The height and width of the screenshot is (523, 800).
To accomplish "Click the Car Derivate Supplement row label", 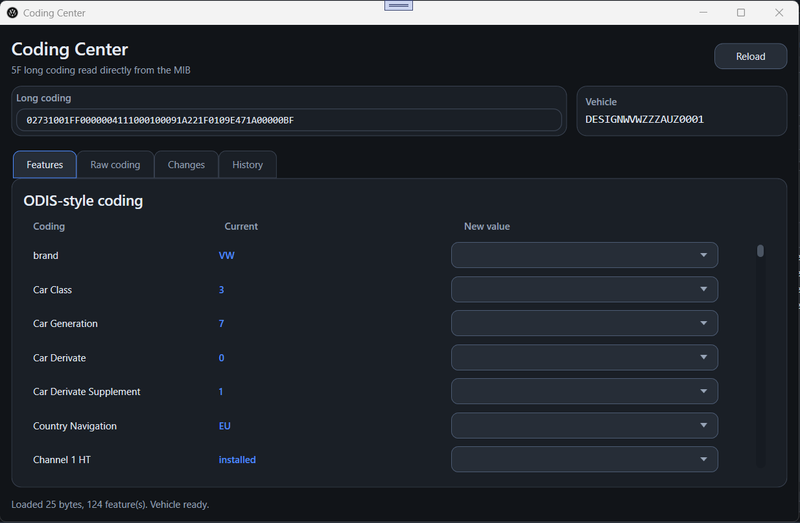I will coord(87,392).
